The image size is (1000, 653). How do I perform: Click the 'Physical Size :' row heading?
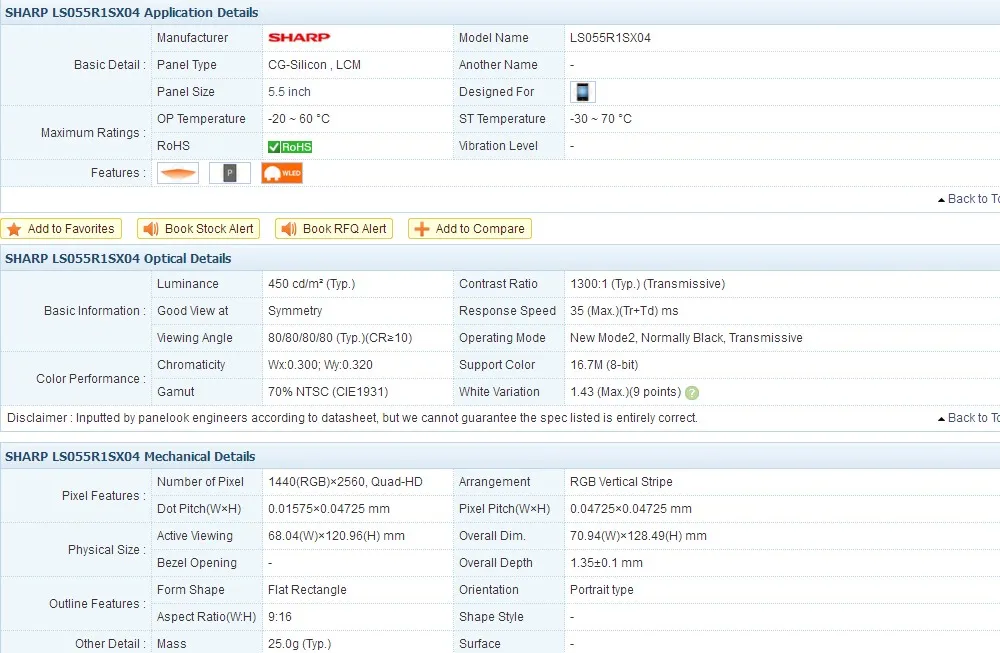coord(107,549)
